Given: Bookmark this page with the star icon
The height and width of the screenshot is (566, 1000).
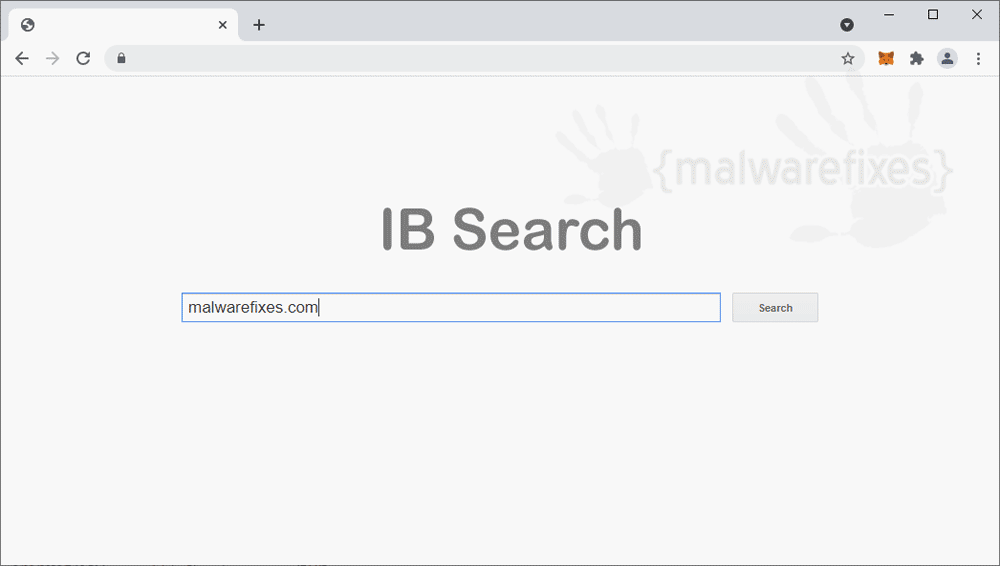Looking at the screenshot, I should click(848, 59).
